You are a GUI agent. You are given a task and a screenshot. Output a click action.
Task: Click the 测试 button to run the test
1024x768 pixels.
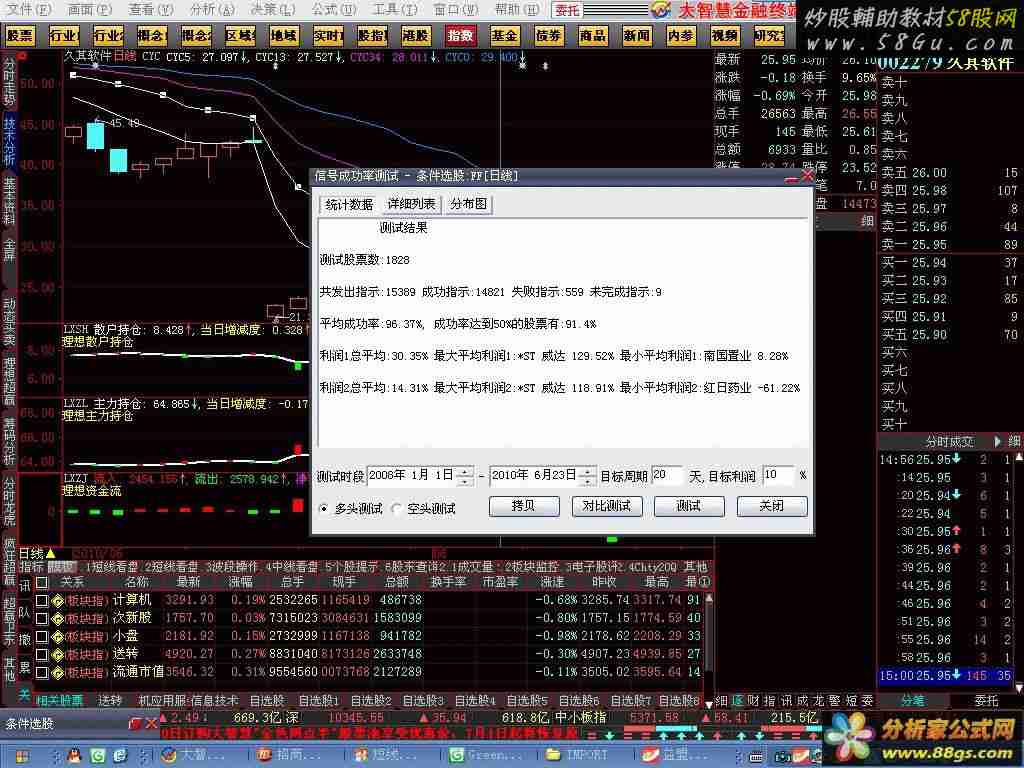tap(689, 506)
